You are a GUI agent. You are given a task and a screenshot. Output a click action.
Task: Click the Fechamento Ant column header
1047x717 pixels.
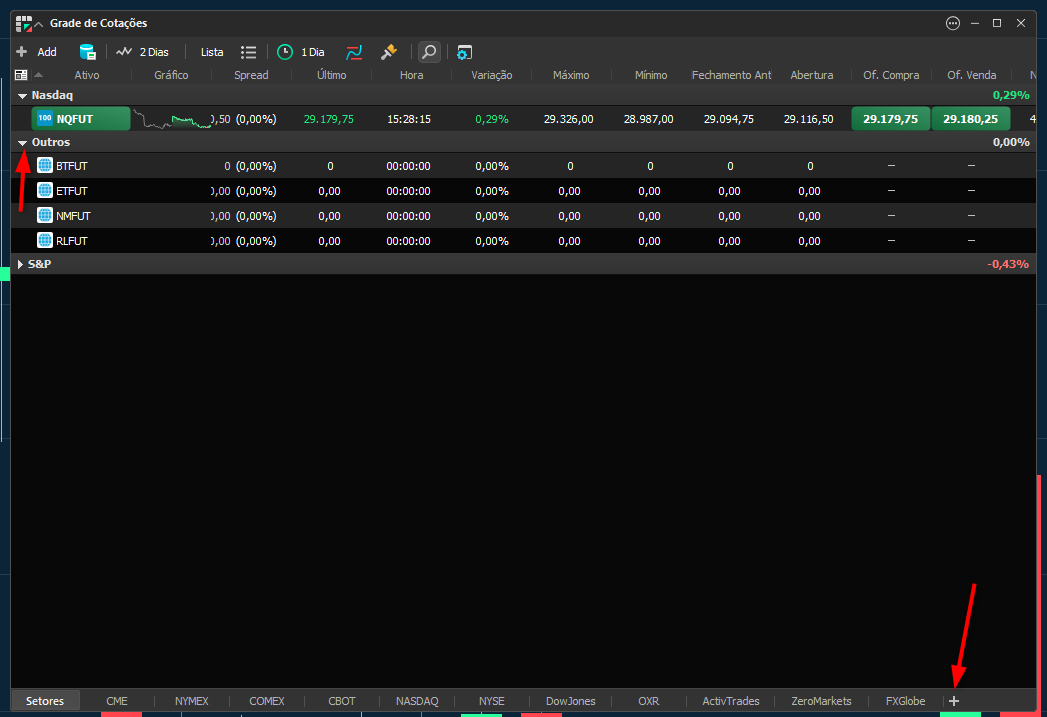coord(731,75)
